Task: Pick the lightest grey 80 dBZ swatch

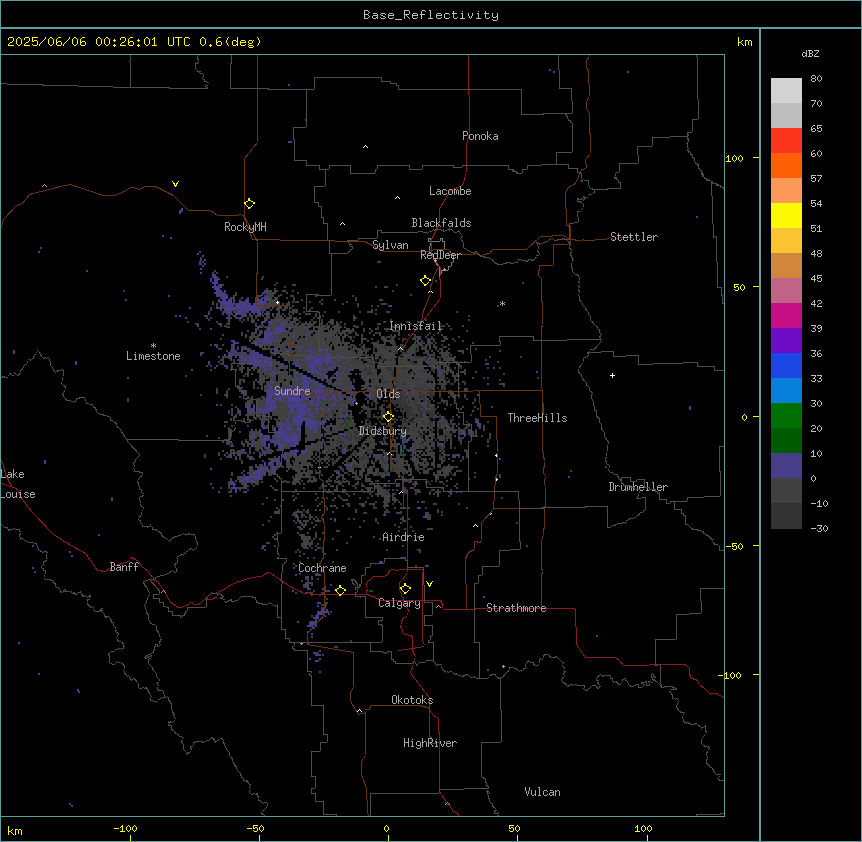Action: [x=786, y=91]
